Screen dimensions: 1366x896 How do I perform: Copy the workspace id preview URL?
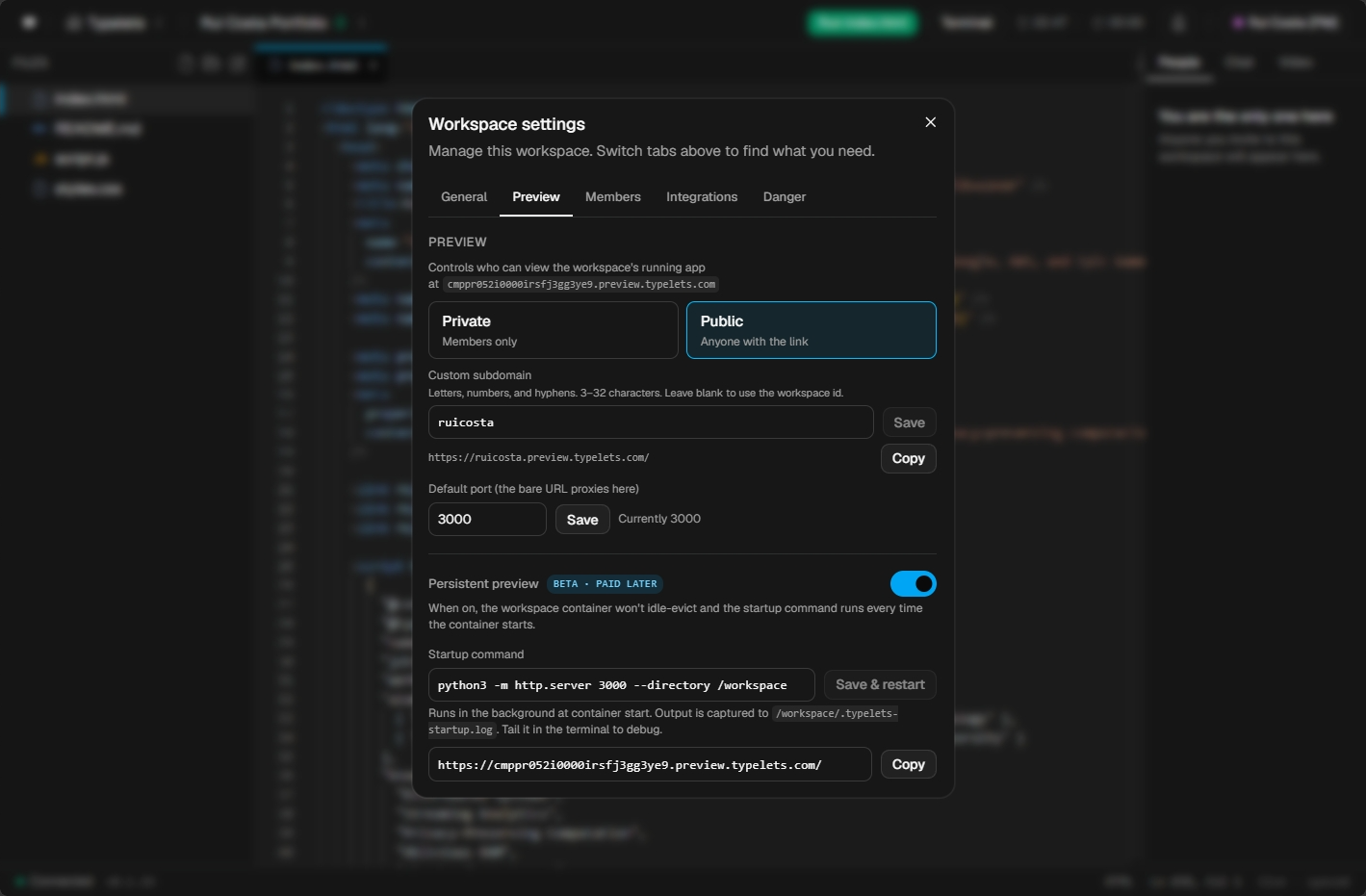(x=909, y=764)
